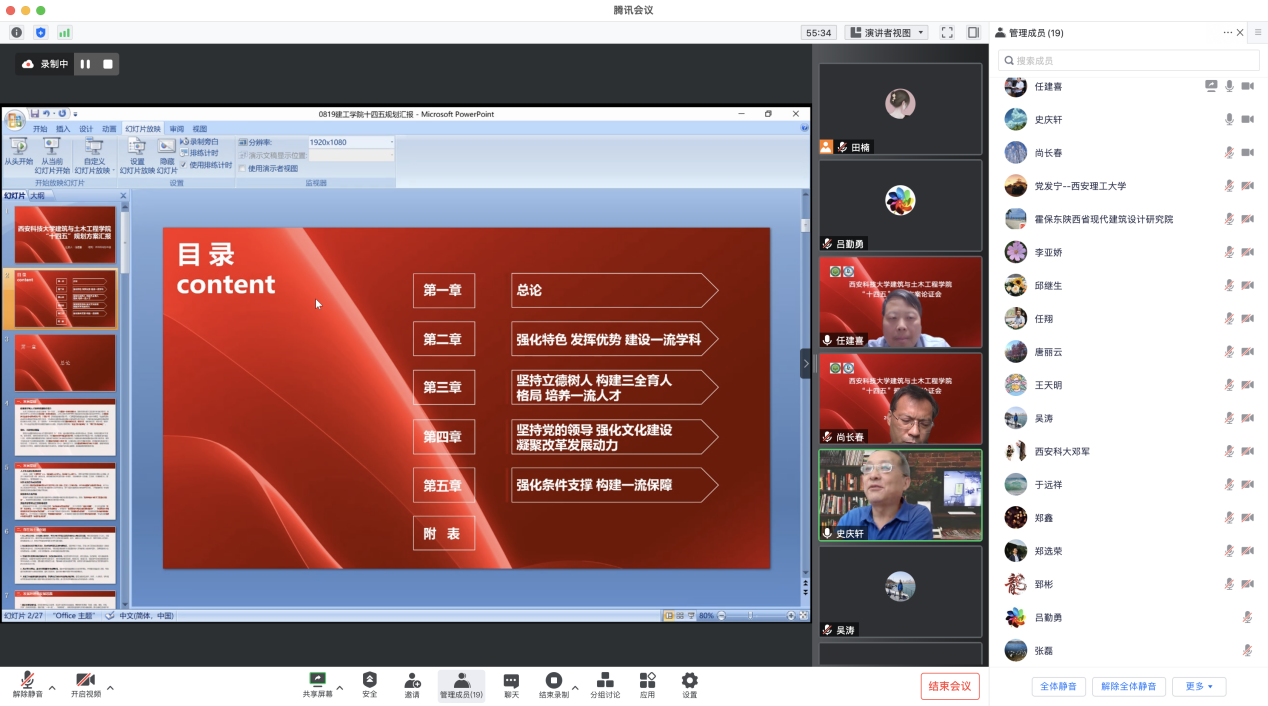
Task: Click in the 搜索成员 search field
Action: point(1128,61)
